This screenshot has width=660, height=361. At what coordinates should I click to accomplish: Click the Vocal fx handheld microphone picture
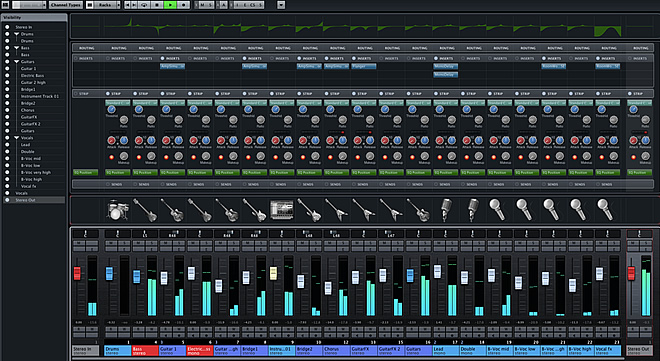pyautogui.click(x=606, y=210)
